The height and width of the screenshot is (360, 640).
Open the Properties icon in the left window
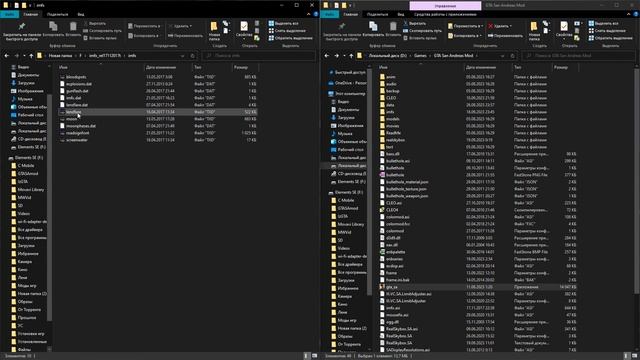(x=244, y=27)
